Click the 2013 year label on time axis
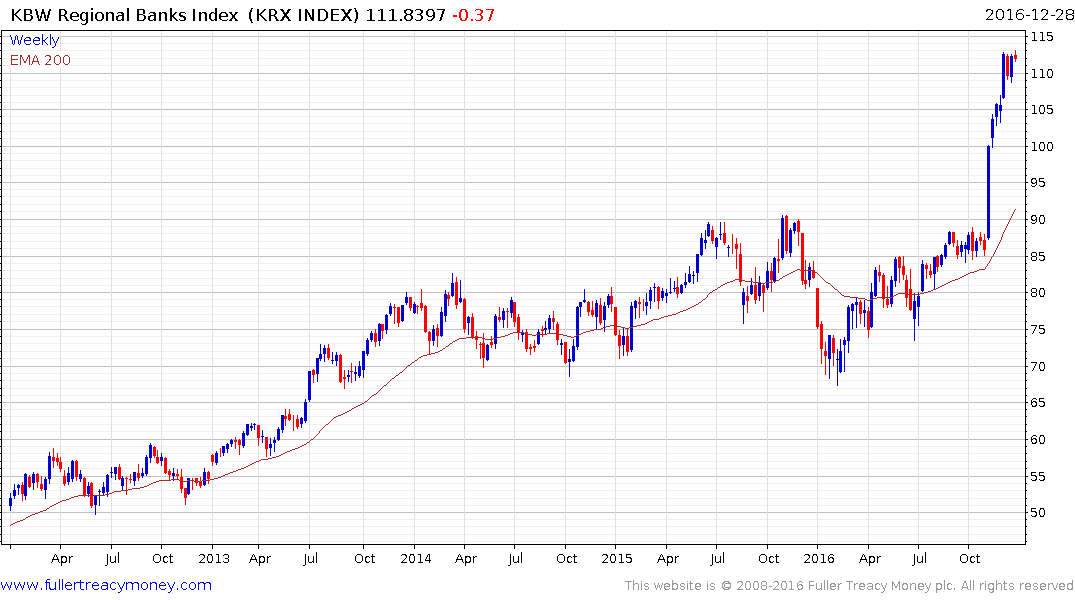Image resolution: width=1075 pixels, height=600 pixels. click(x=214, y=558)
